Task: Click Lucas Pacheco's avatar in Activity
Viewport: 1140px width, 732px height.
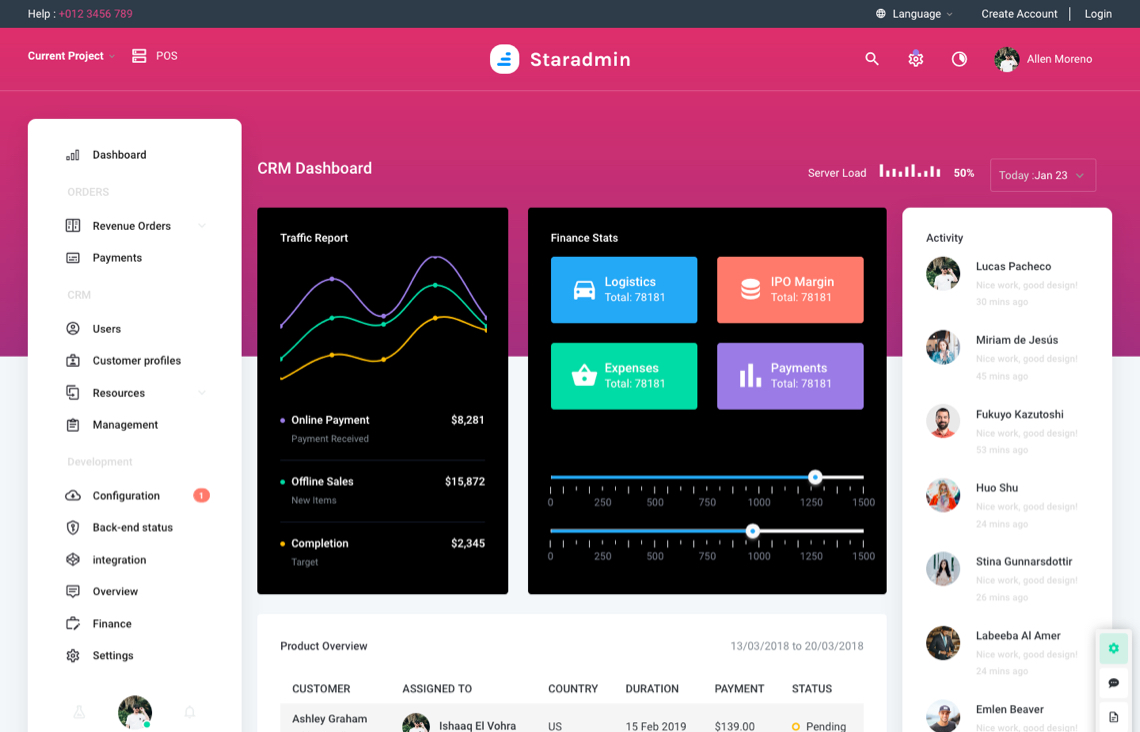Action: point(943,274)
